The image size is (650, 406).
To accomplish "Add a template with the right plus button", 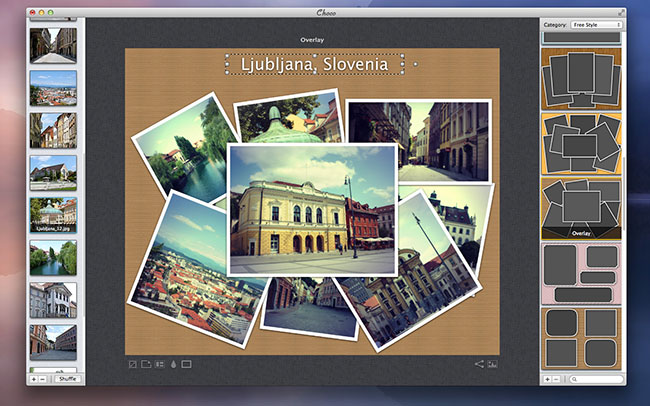I will pos(546,380).
